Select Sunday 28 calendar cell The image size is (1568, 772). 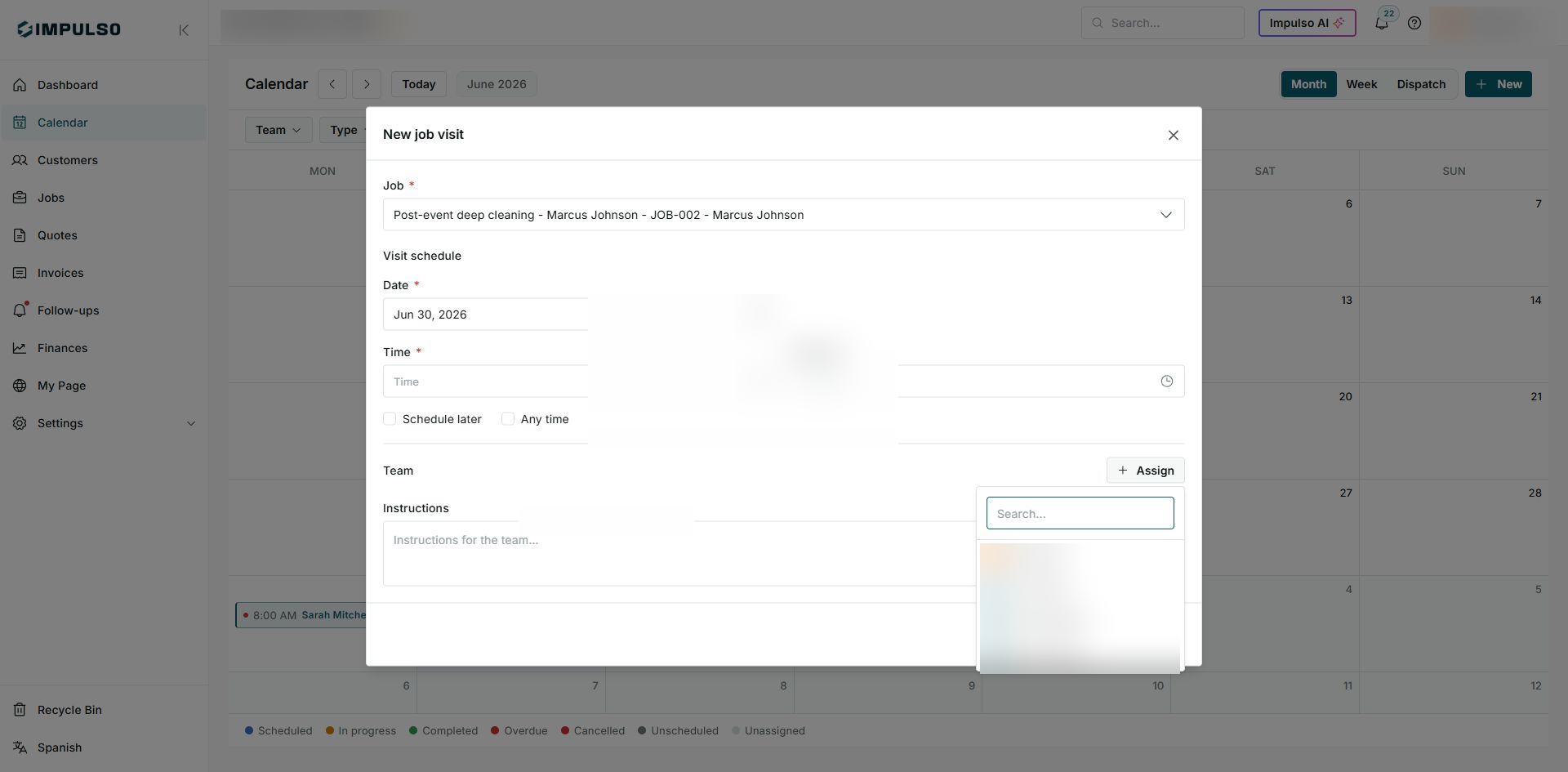pos(1454,527)
